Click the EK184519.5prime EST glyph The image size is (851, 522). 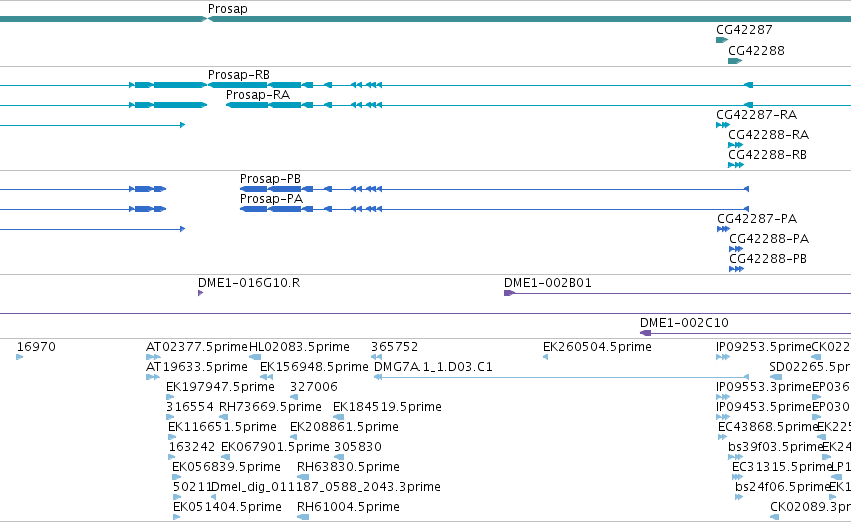339,417
